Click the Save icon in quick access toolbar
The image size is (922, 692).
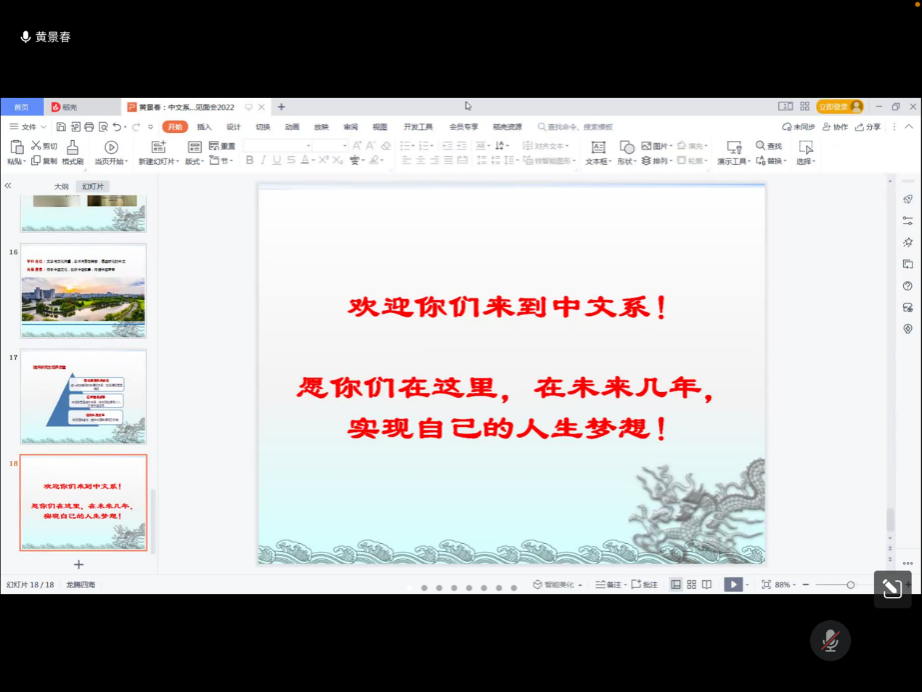tap(61, 127)
